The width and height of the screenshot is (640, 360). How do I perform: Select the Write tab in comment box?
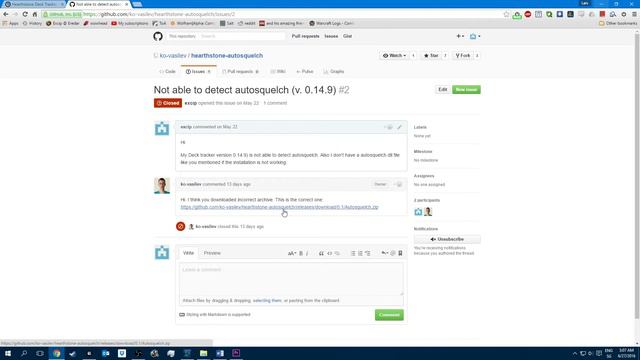pos(188,253)
